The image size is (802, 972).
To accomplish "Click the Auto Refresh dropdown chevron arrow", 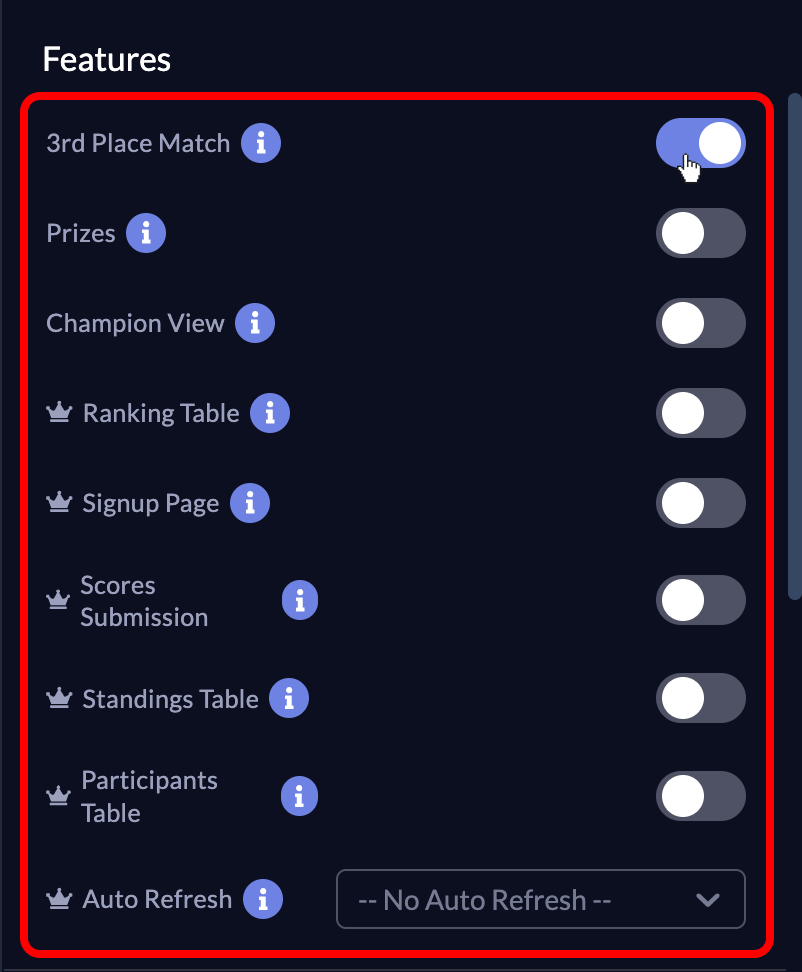I will tap(708, 900).
